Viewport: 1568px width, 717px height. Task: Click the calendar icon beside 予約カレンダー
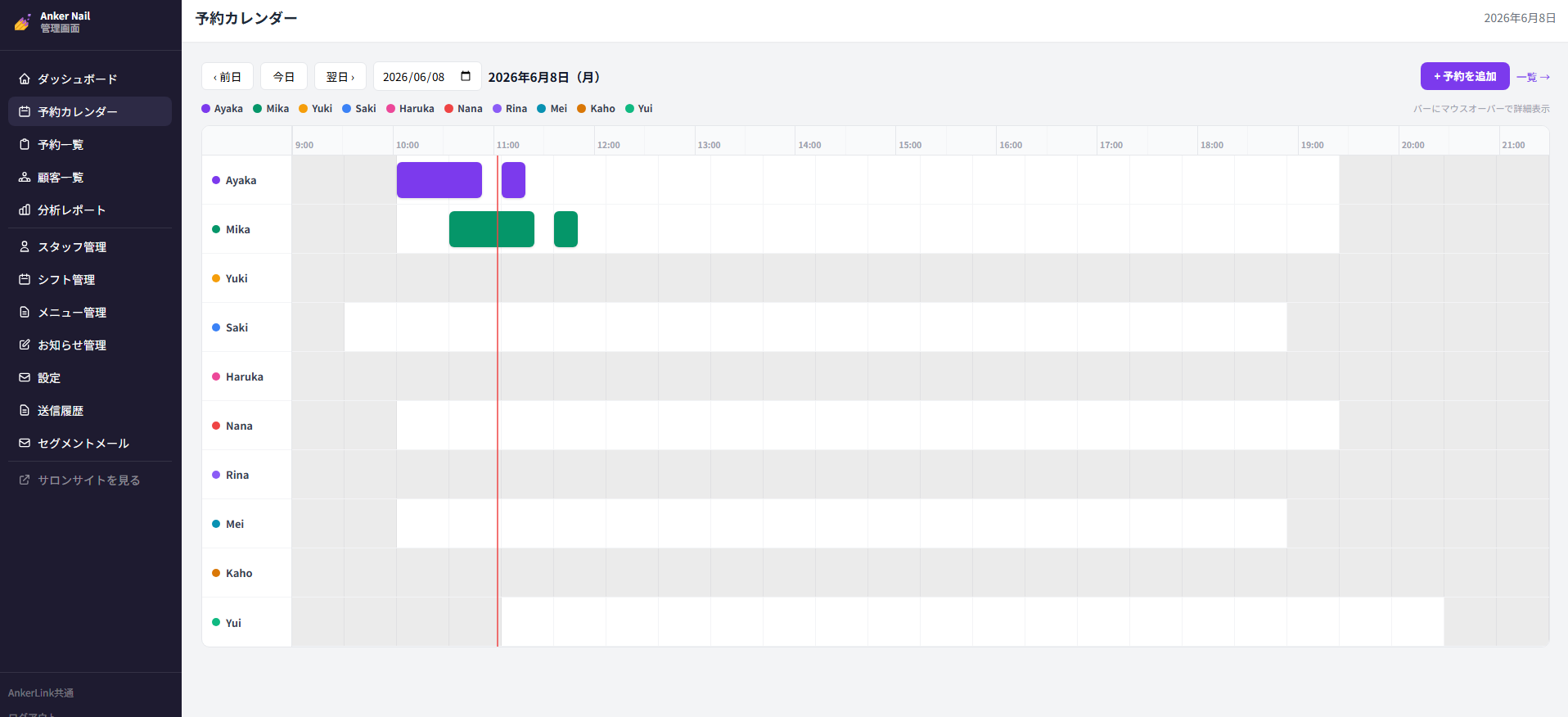coord(25,111)
